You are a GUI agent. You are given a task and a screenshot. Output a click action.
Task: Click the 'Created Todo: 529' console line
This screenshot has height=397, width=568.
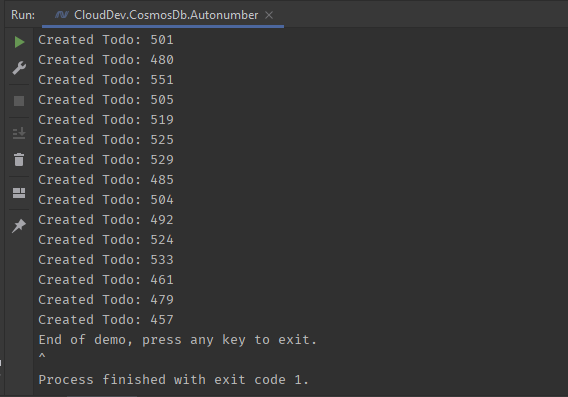106,160
